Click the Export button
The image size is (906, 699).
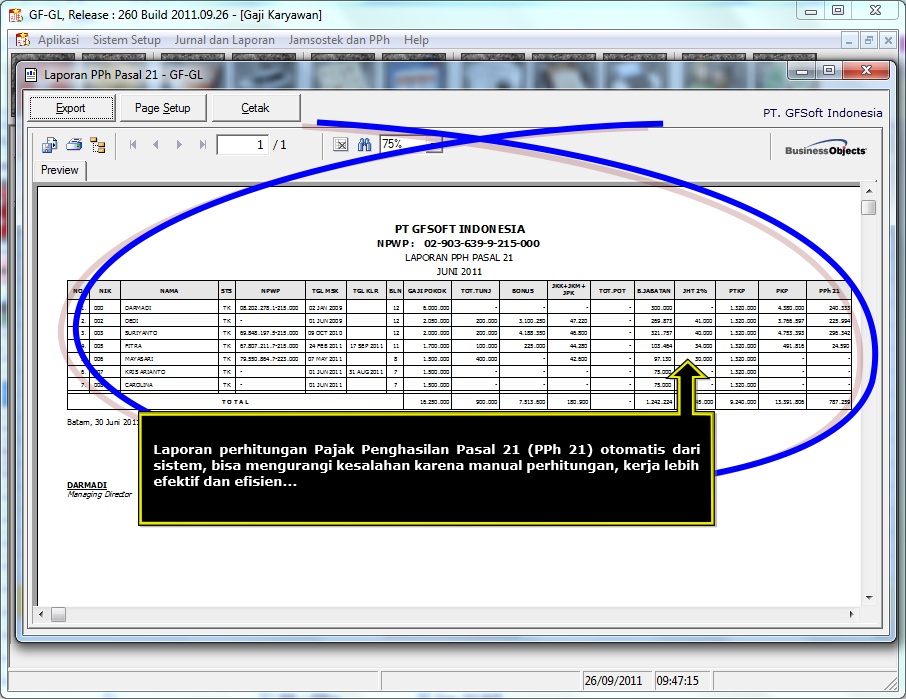point(70,108)
